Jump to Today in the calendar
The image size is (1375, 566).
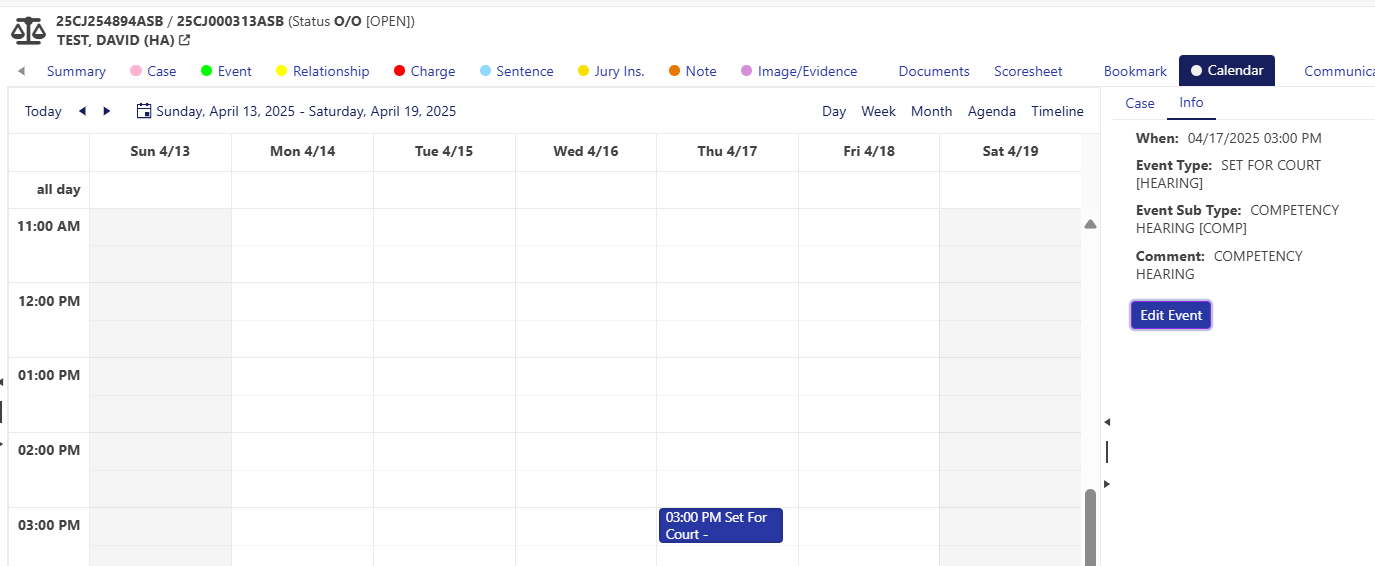43,111
